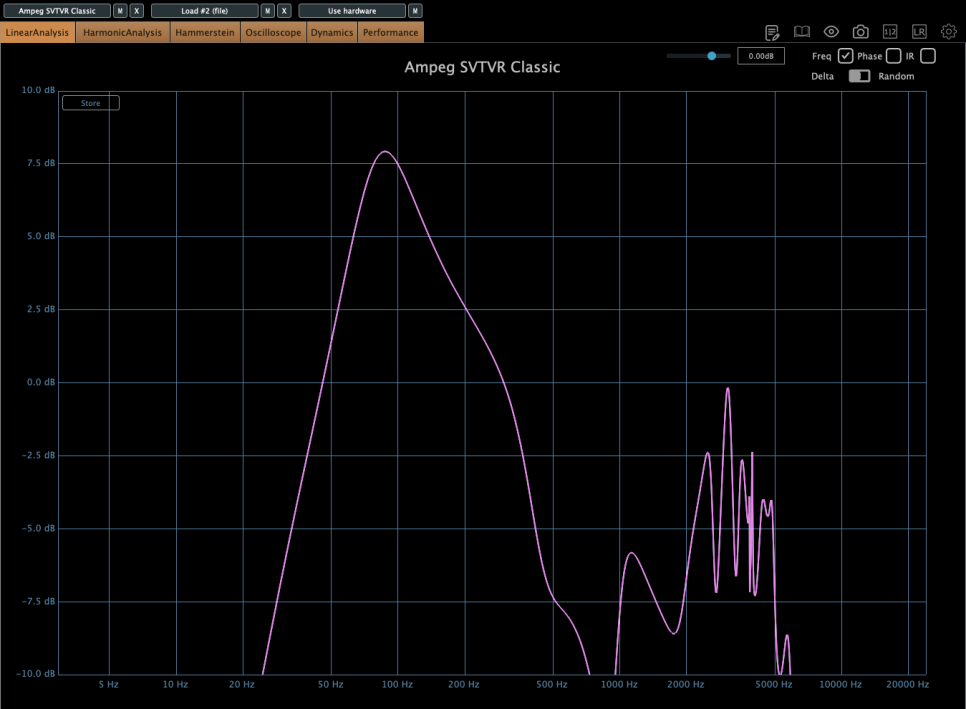Enable the Phase checkbox

tap(893, 56)
